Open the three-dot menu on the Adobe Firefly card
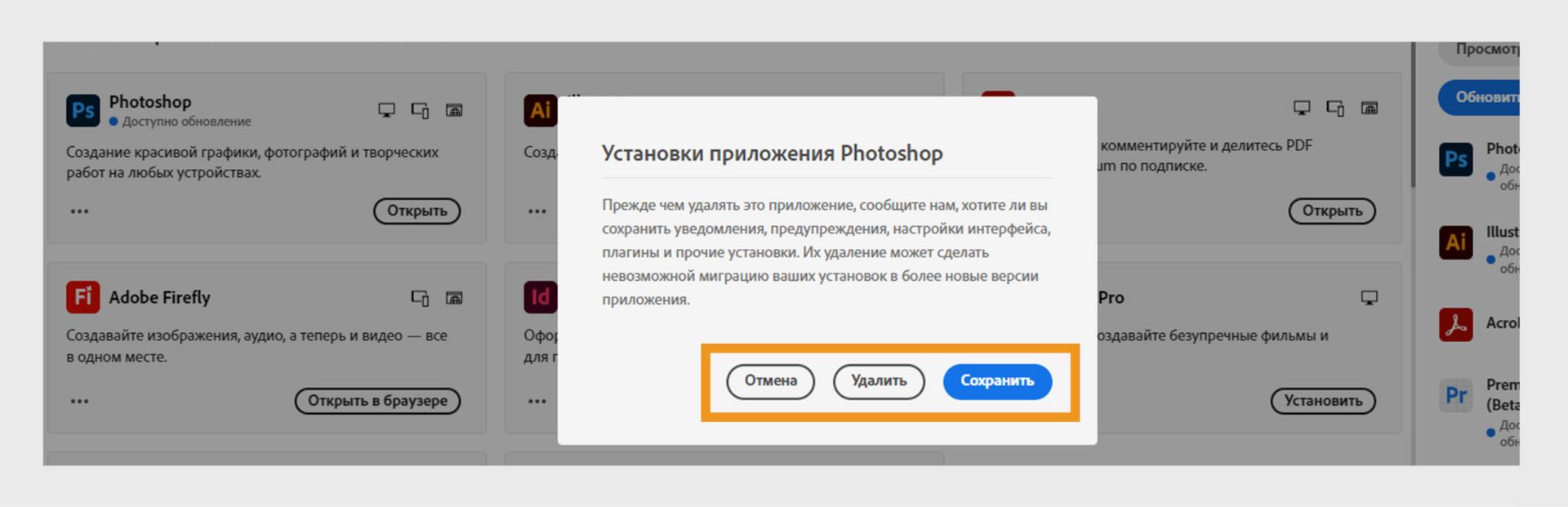1568x507 pixels. pyautogui.click(x=79, y=401)
